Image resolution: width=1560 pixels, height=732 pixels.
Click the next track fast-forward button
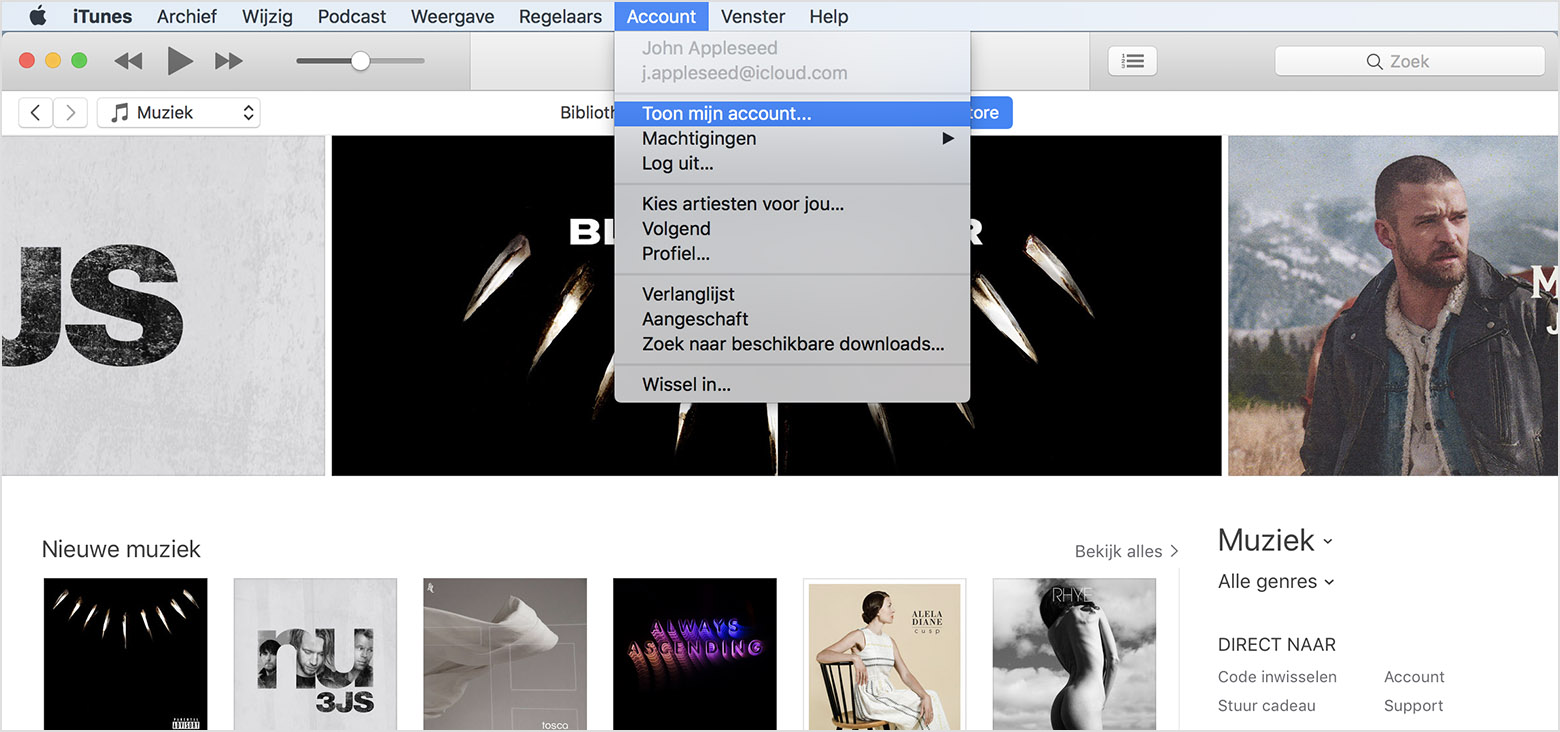click(229, 61)
